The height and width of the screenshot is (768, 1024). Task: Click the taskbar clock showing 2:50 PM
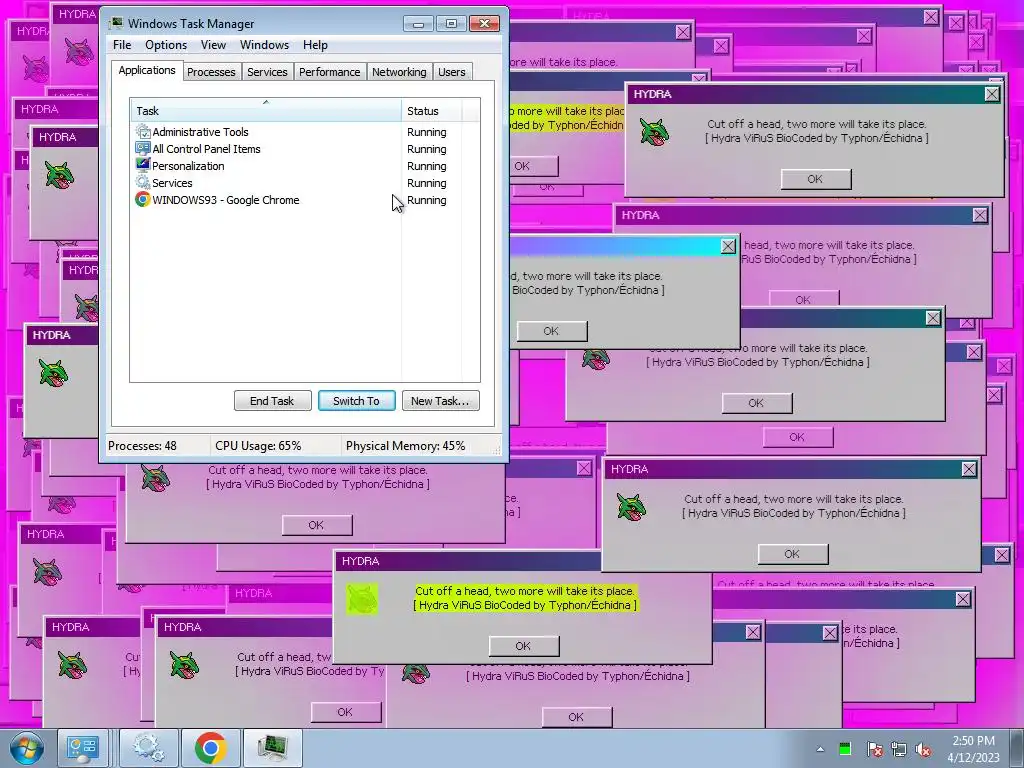coord(973,749)
